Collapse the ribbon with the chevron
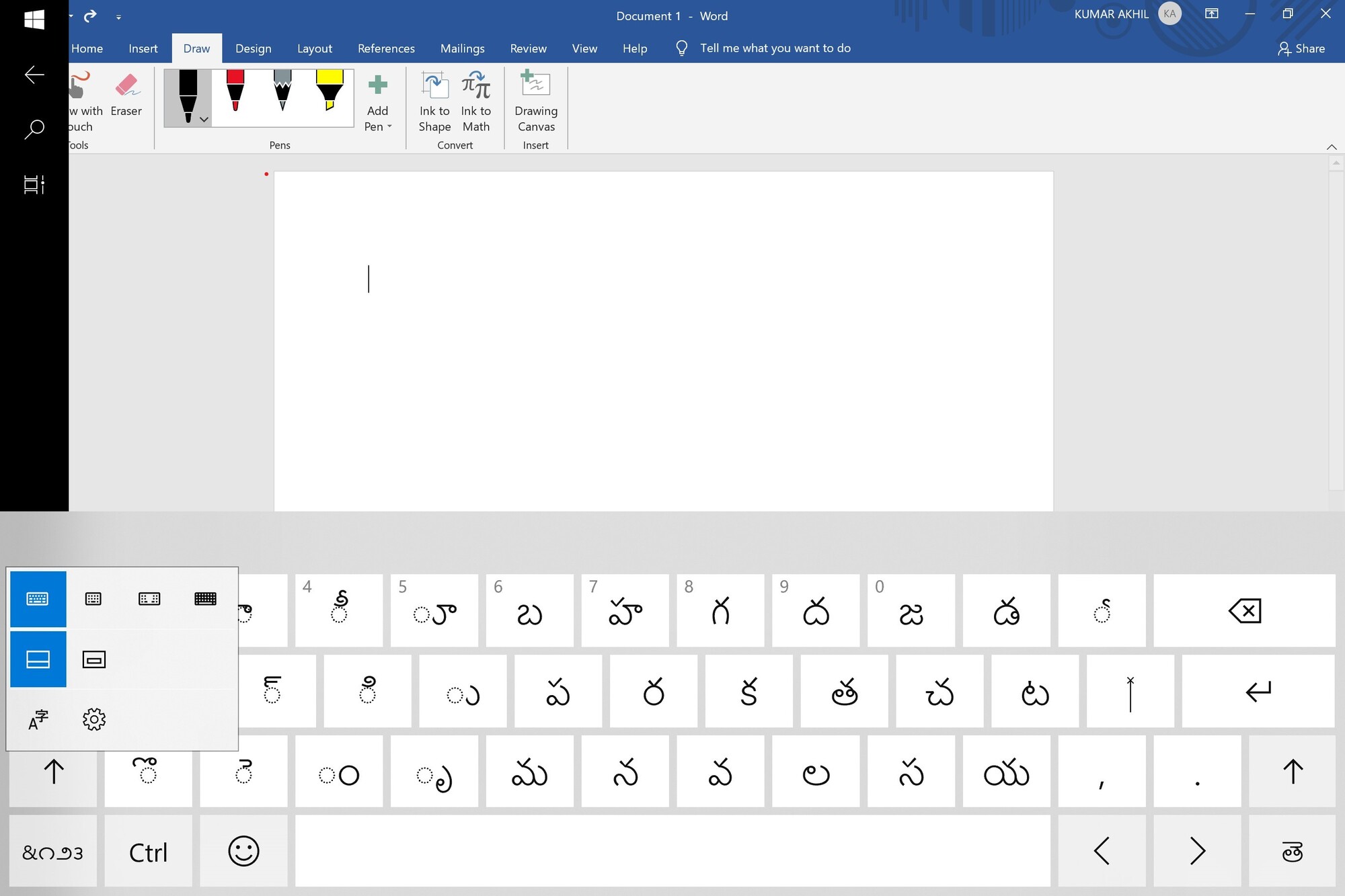Image resolution: width=1345 pixels, height=896 pixels. tap(1332, 147)
